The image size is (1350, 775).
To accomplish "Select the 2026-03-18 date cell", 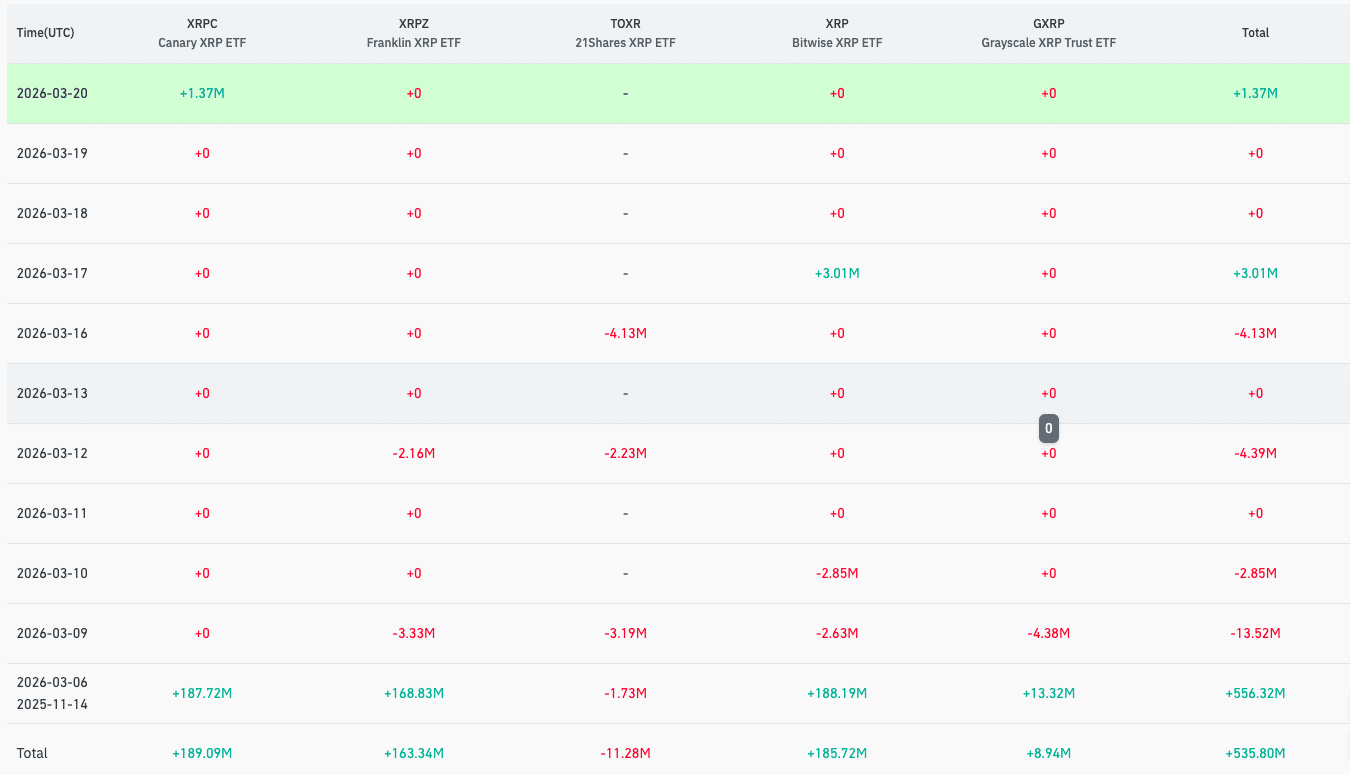I will tap(52, 213).
